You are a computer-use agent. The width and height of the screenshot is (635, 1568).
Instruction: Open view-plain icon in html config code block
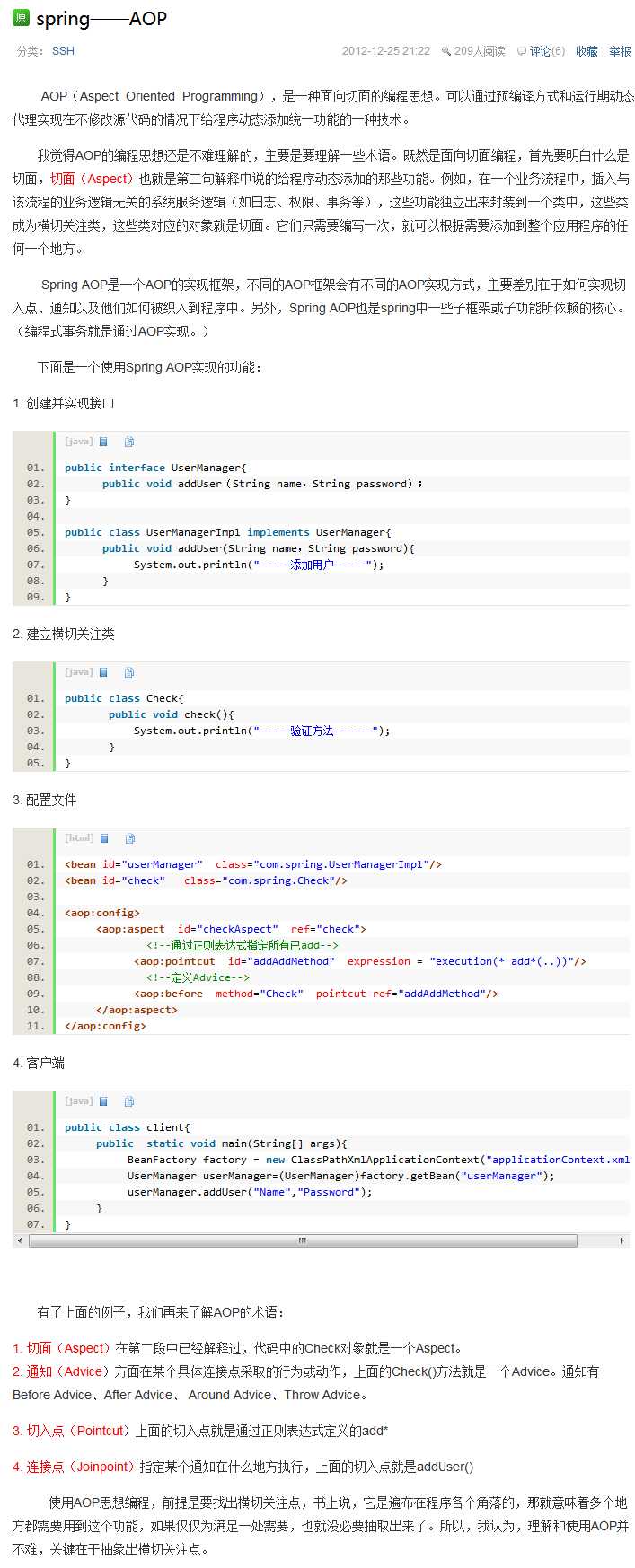(x=105, y=838)
